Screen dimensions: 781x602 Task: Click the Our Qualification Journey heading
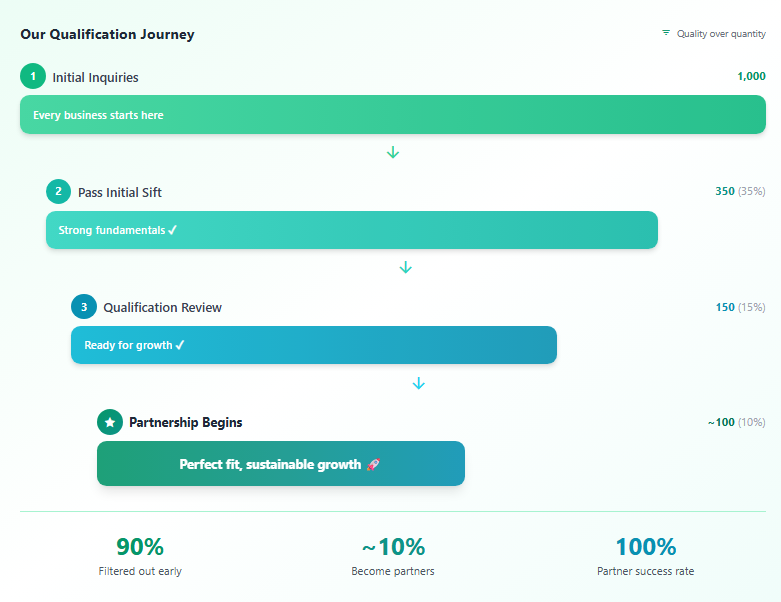click(107, 34)
